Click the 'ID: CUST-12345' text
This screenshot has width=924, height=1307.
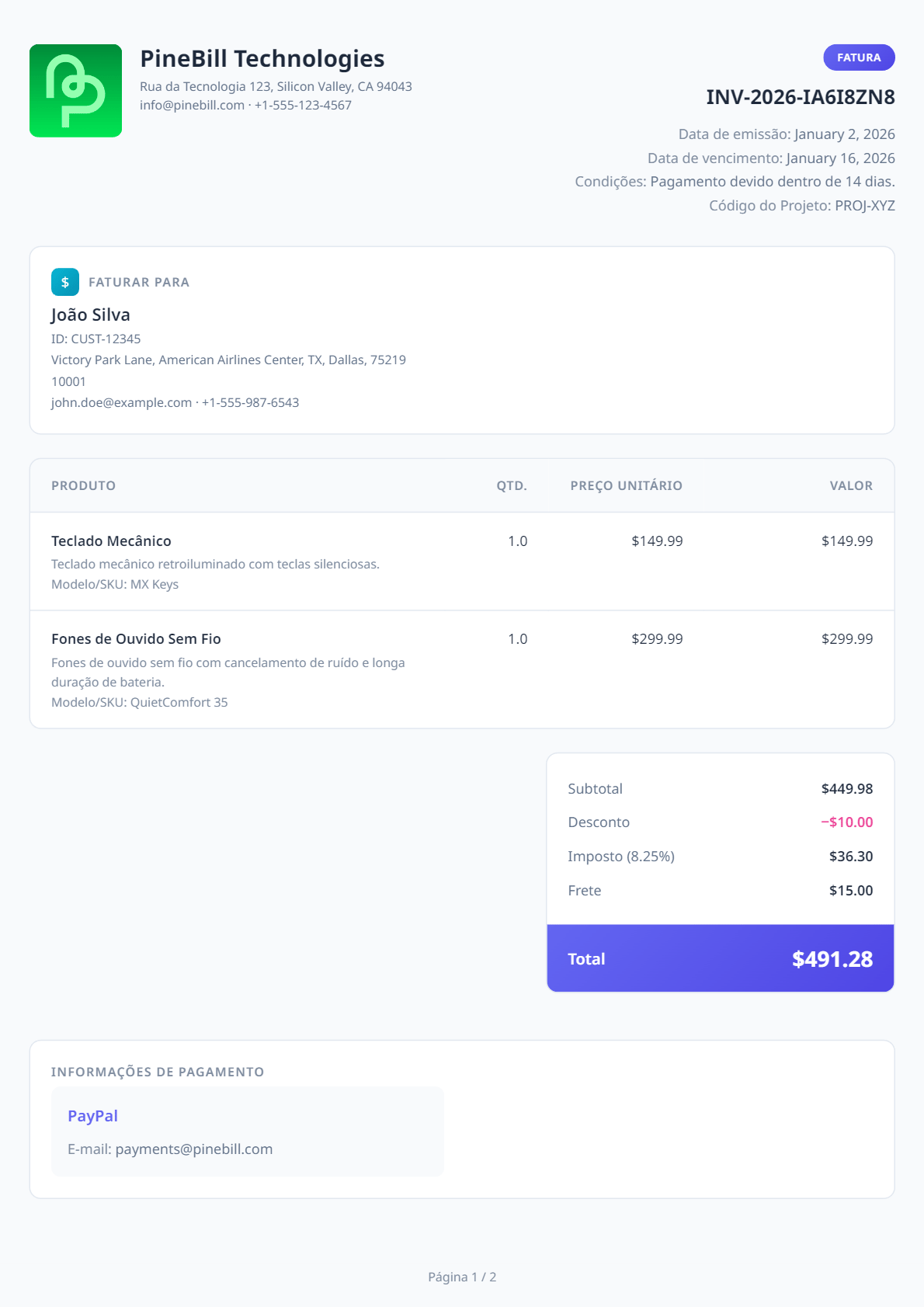pos(96,339)
